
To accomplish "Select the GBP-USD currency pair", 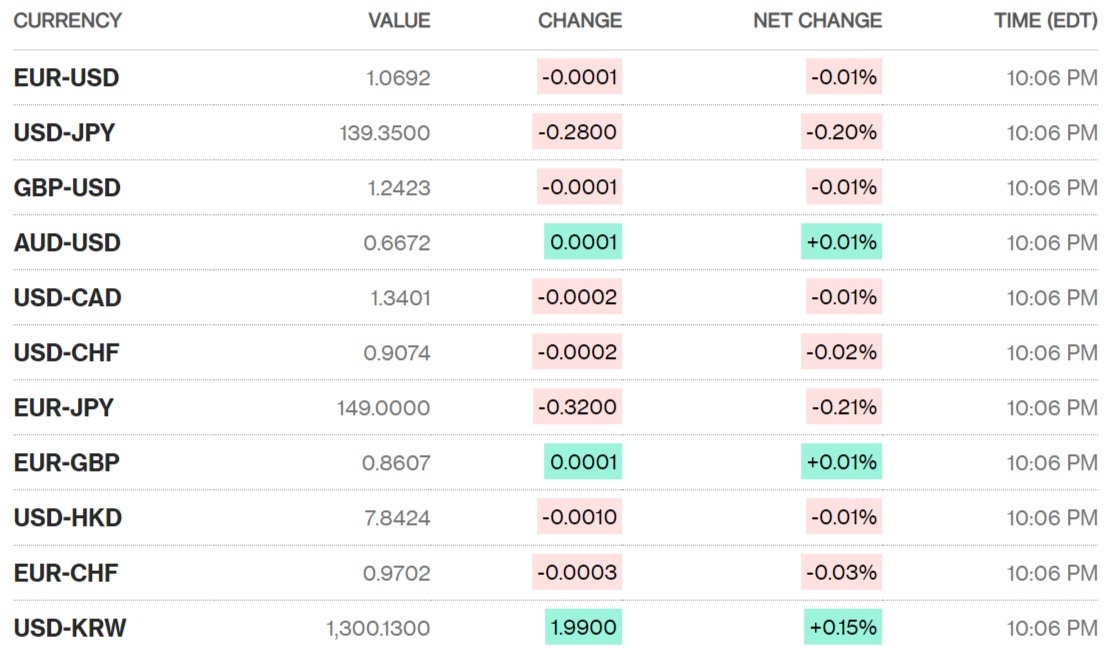I will 67,188.
